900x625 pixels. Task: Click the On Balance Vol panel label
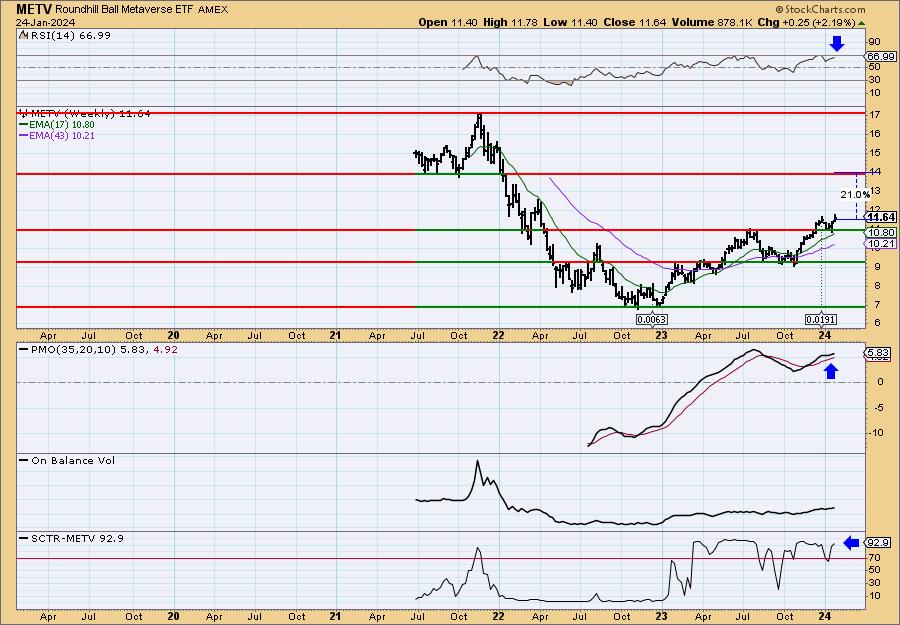click(73, 461)
